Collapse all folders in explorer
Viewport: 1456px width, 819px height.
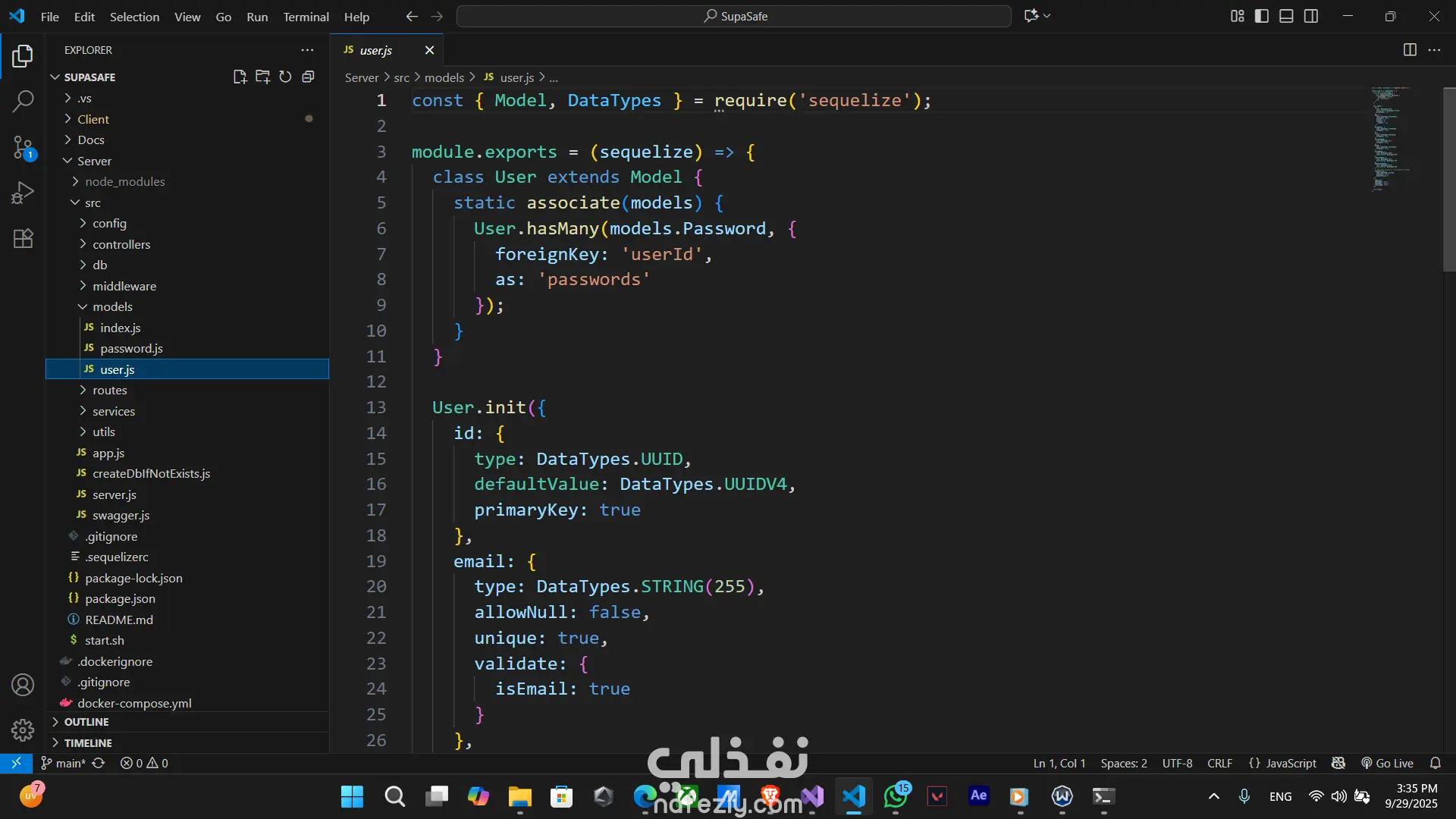point(308,77)
